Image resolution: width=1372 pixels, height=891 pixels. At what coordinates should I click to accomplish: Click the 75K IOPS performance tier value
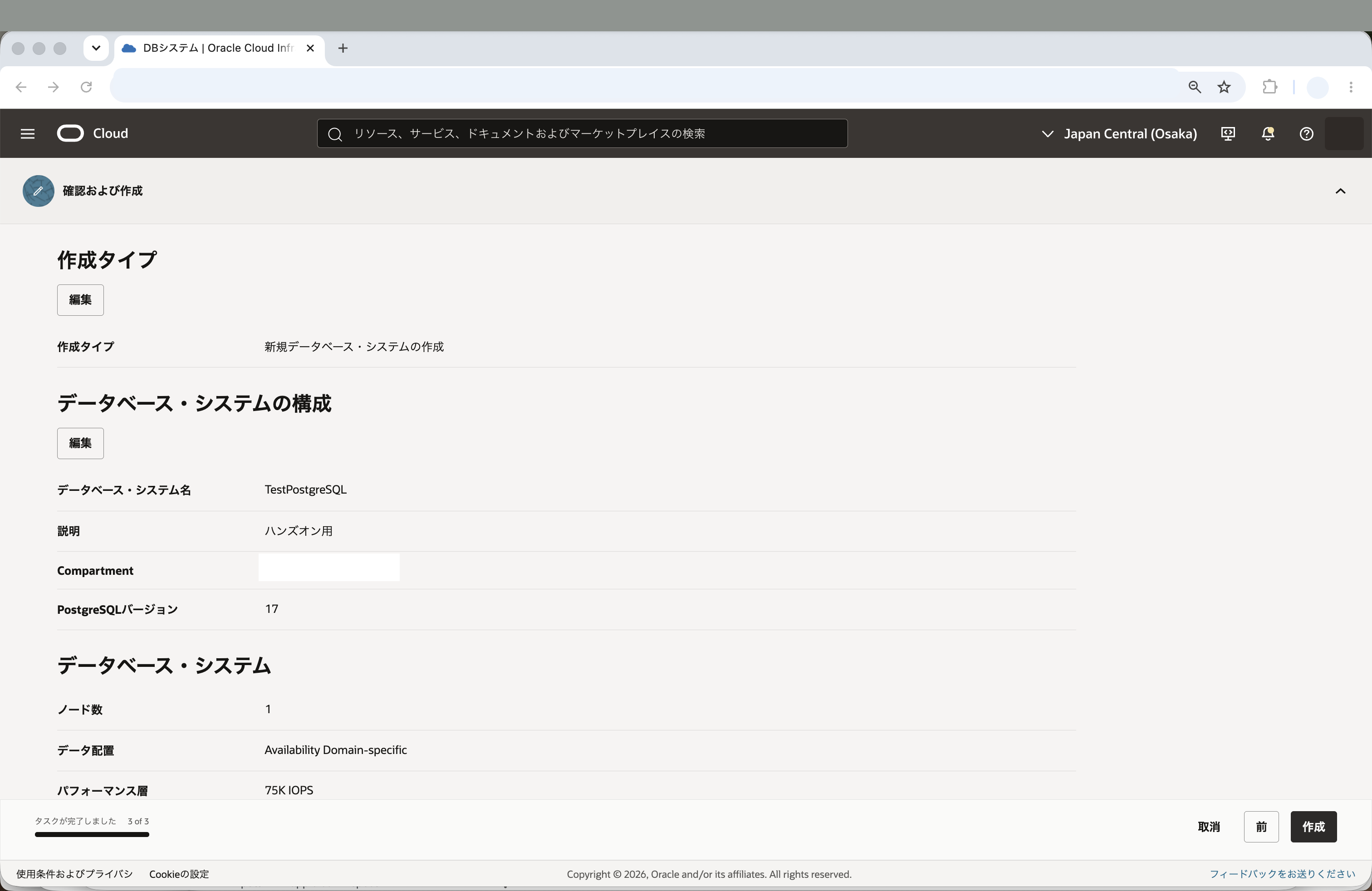coord(289,791)
